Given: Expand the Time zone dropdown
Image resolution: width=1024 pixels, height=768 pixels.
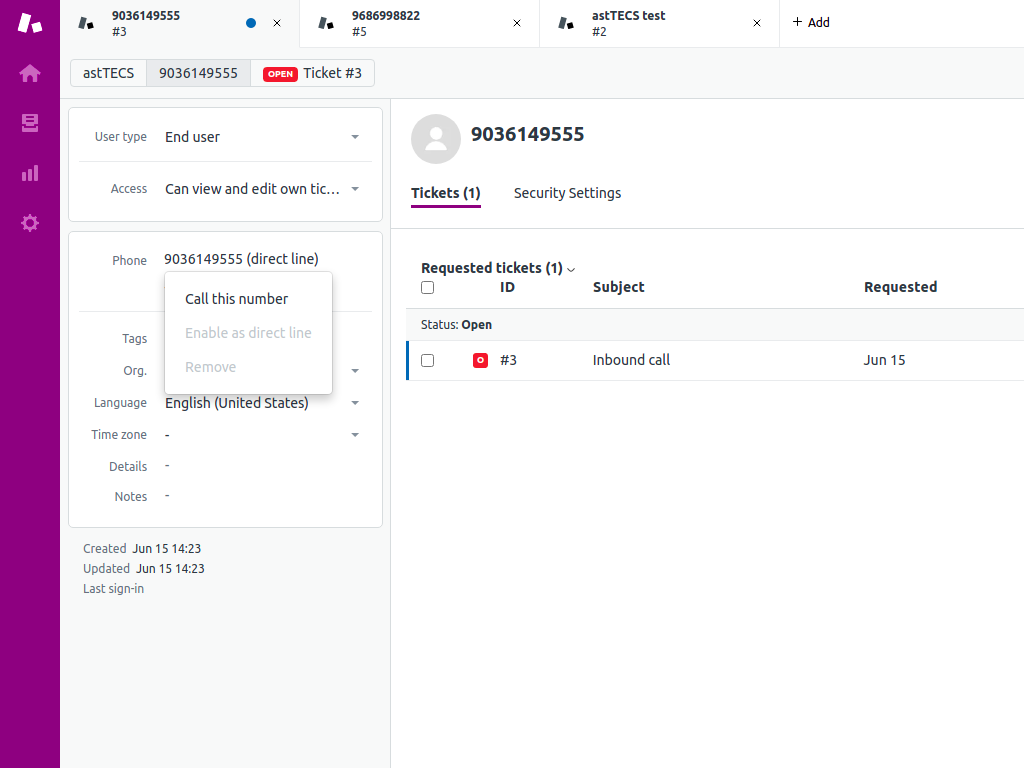Looking at the screenshot, I should pyautogui.click(x=355, y=435).
